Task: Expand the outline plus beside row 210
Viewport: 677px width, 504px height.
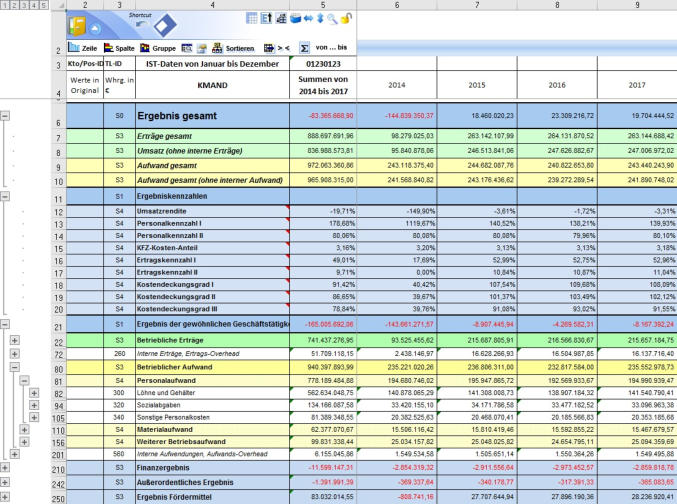Action: click(x=5, y=467)
